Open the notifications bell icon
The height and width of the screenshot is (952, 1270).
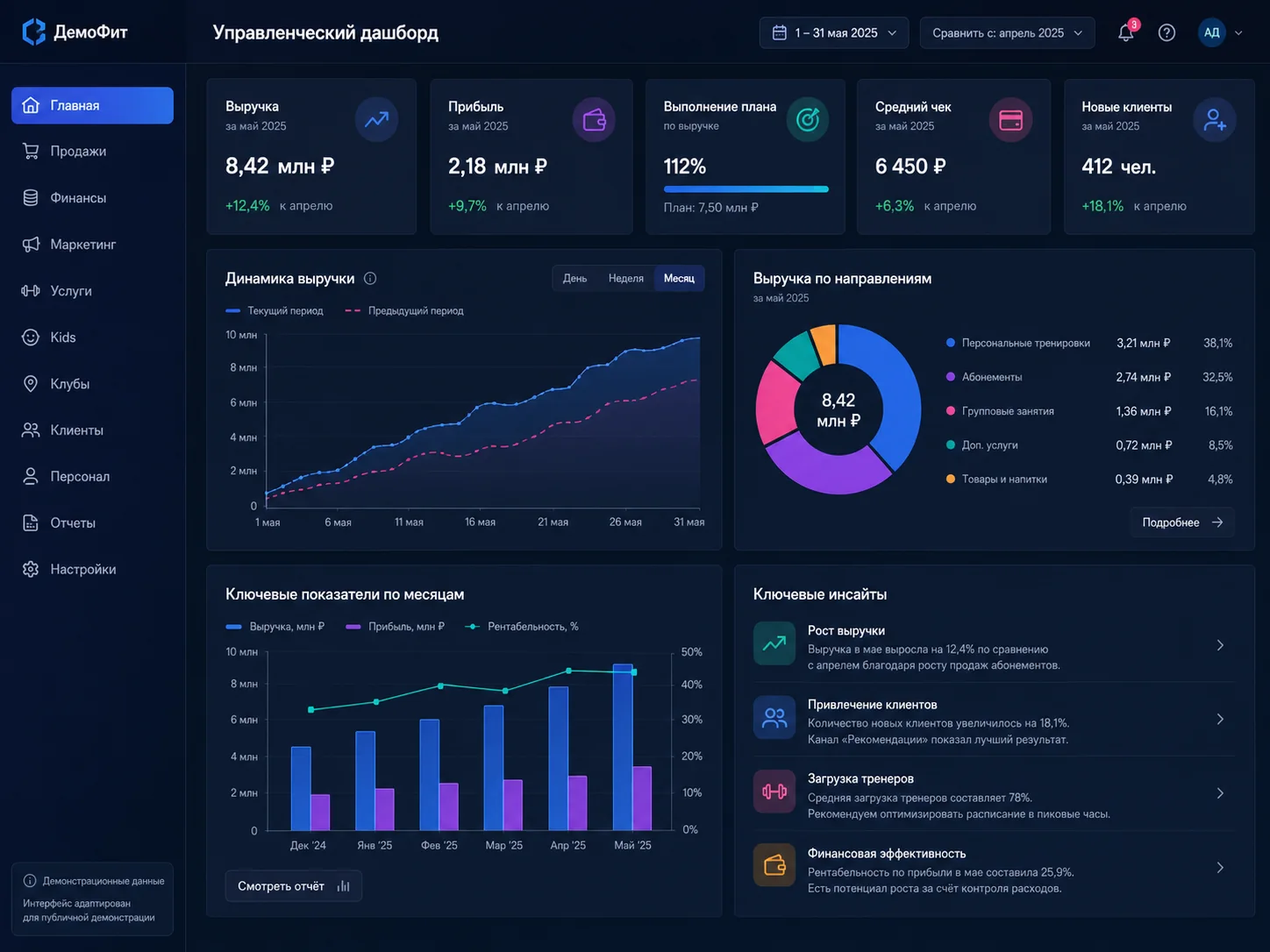click(x=1126, y=32)
